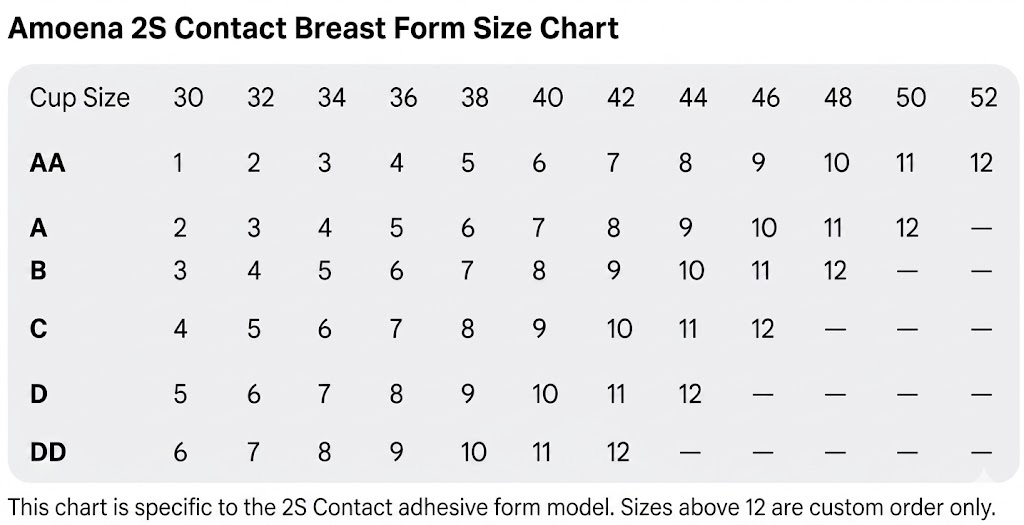The height and width of the screenshot is (525, 1024).
Task: Select the B cup row label
Action: (x=39, y=271)
